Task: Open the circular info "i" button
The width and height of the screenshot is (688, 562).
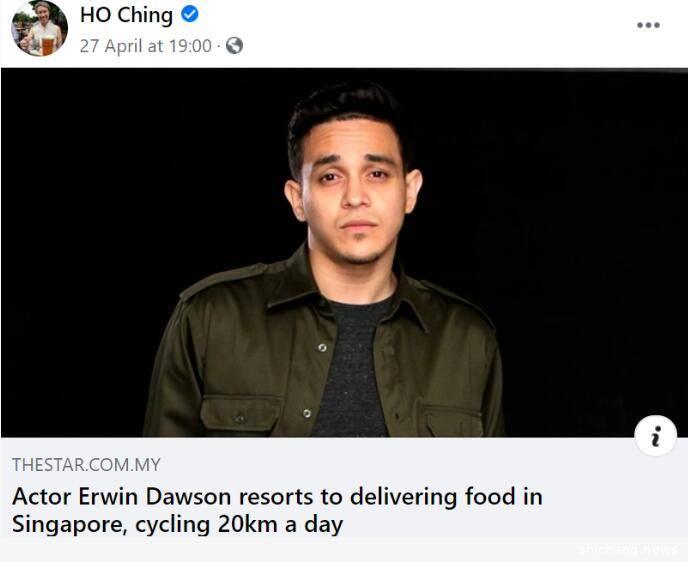Action: (x=656, y=436)
